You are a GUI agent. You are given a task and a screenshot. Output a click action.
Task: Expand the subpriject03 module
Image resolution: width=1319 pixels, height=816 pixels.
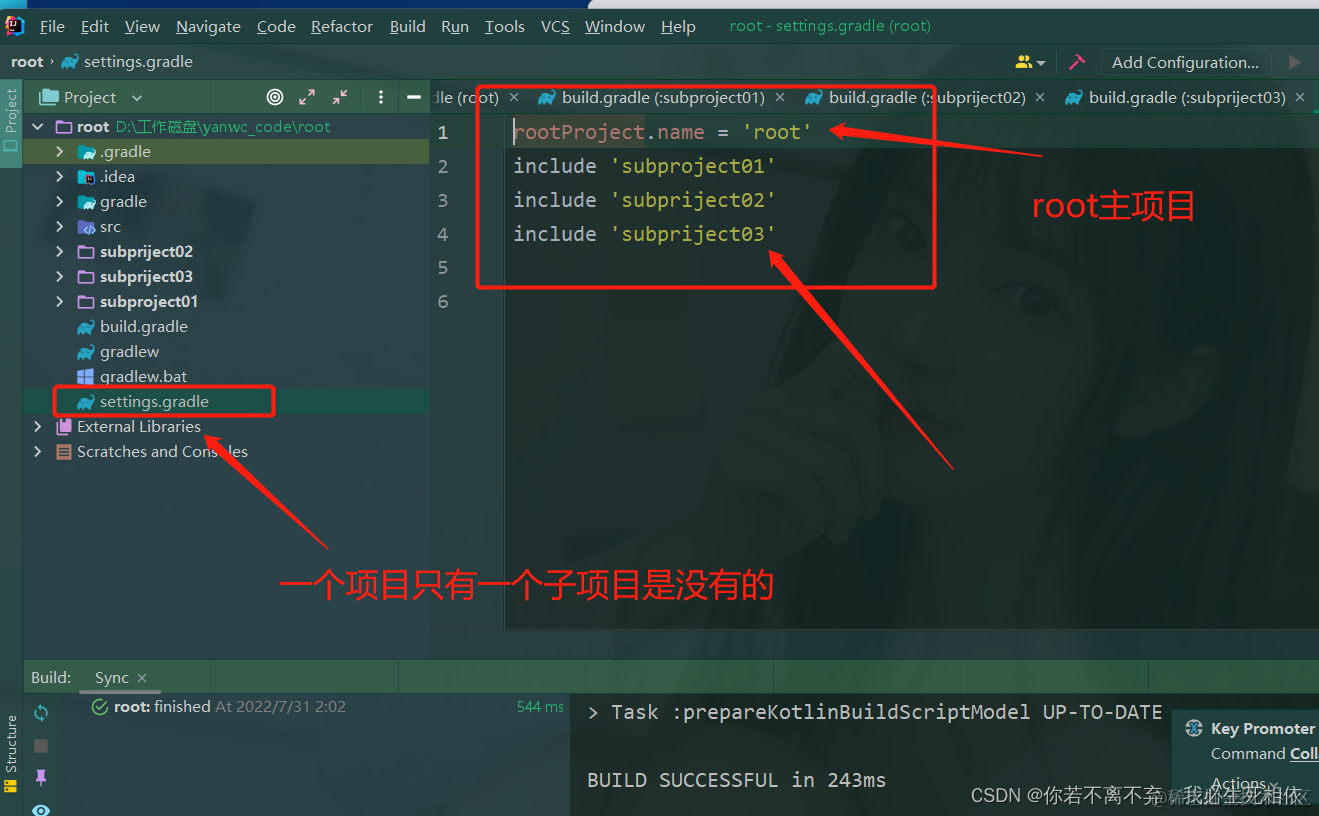point(60,277)
